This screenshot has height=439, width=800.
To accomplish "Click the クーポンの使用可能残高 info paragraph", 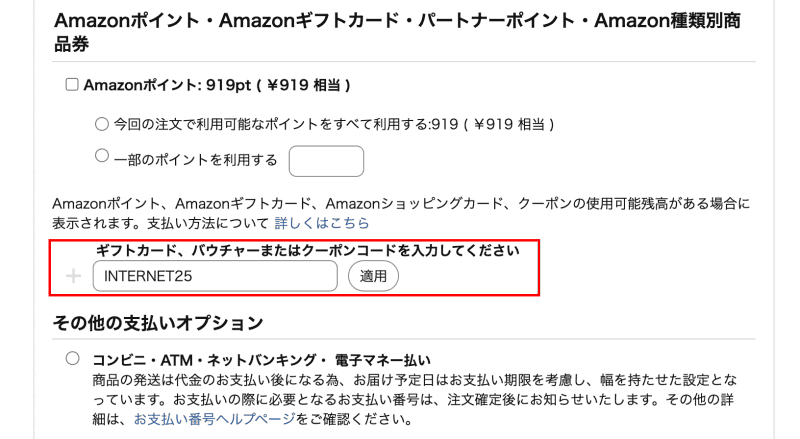I will coord(400,203).
